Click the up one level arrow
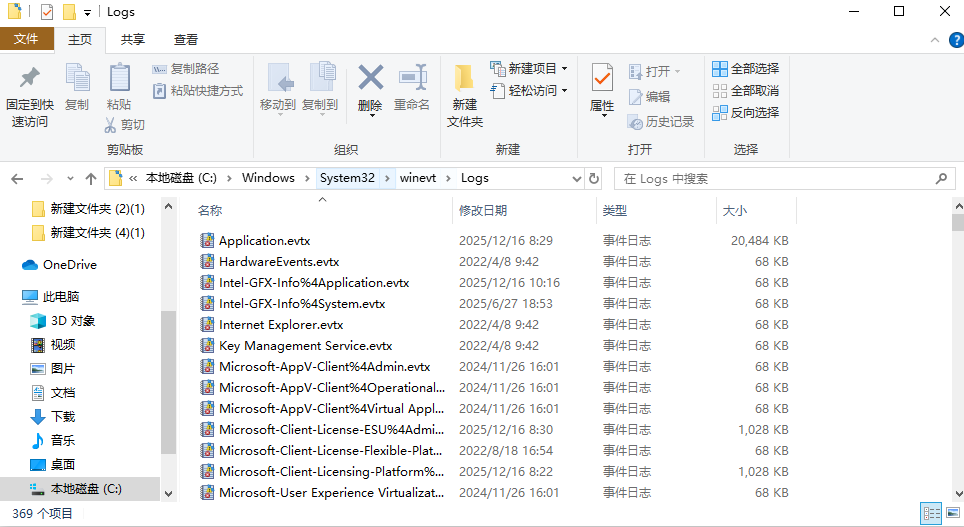This screenshot has width=964, height=527. 91,179
